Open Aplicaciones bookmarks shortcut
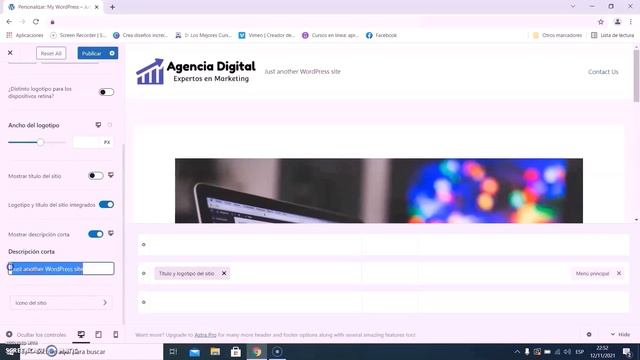This screenshot has width=640, height=360. coord(25,36)
